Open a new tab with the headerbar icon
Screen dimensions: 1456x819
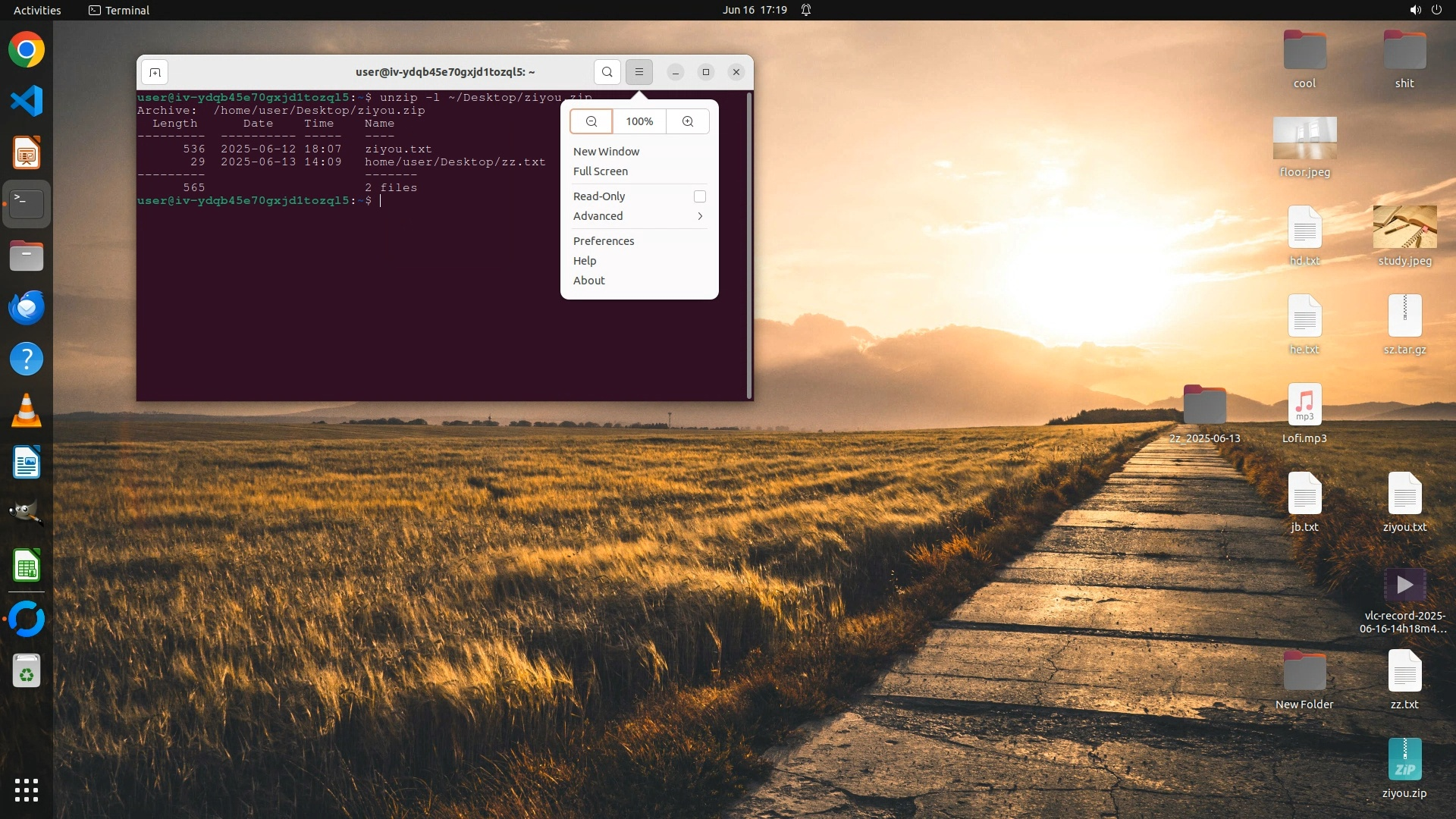click(x=155, y=72)
